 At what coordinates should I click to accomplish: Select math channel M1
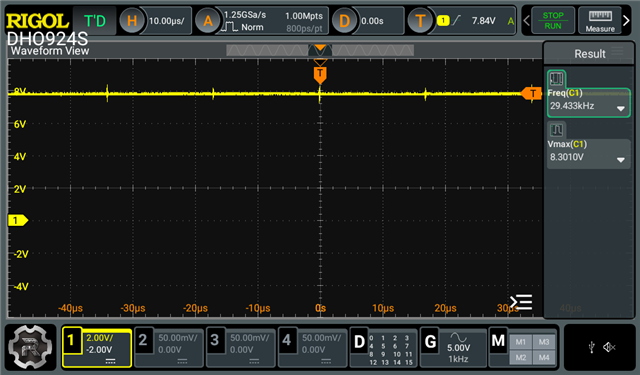520,342
